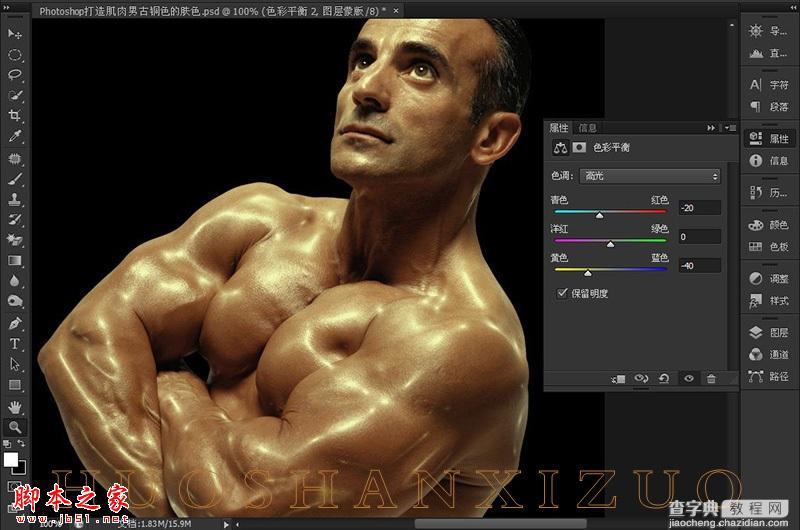Image resolution: width=800 pixels, height=530 pixels.
Task: Select the Crop tool
Action: click(x=14, y=115)
